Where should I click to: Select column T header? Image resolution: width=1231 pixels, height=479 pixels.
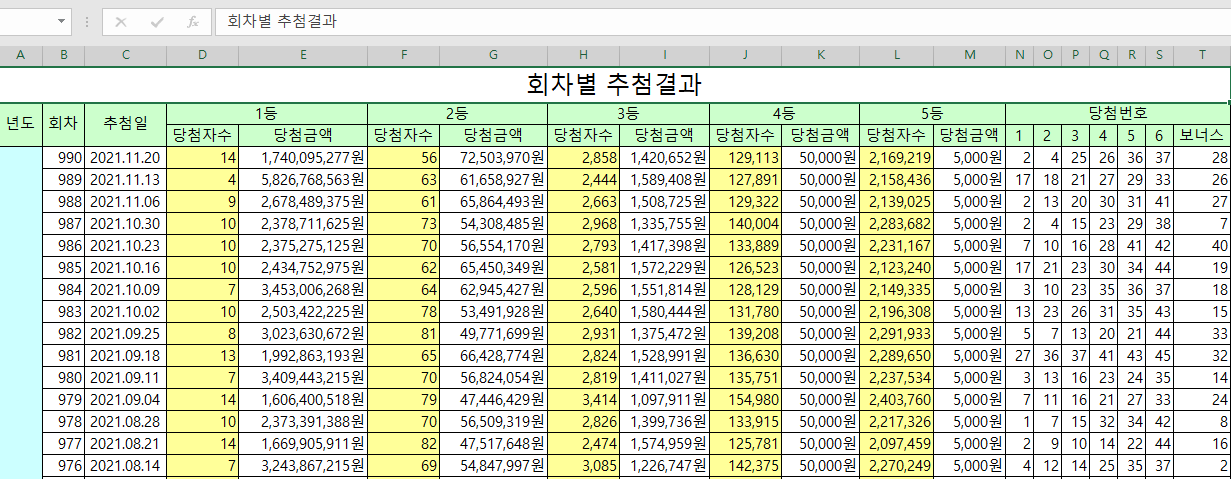[x=1202, y=55]
